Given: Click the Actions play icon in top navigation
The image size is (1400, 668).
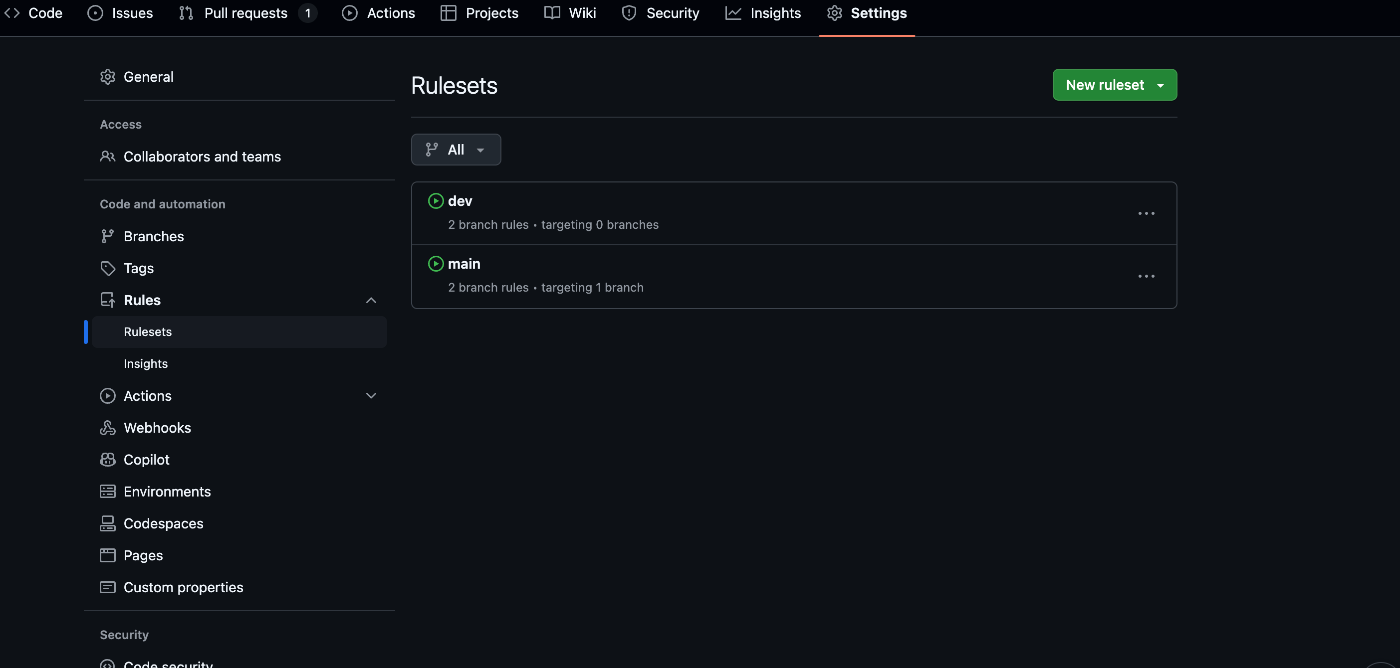Looking at the screenshot, I should point(350,13).
